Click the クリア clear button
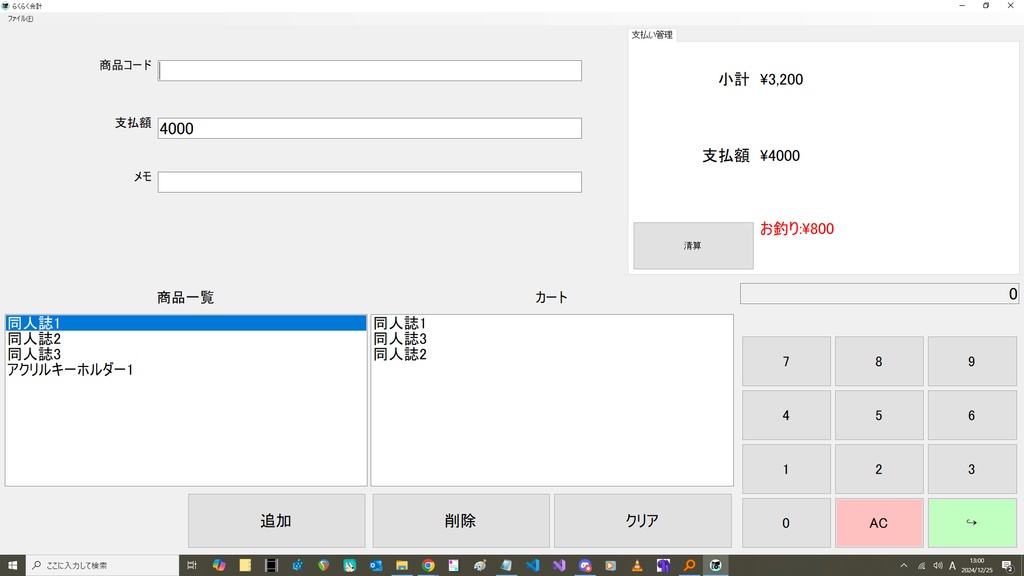Image resolution: width=1024 pixels, height=576 pixels. point(643,520)
